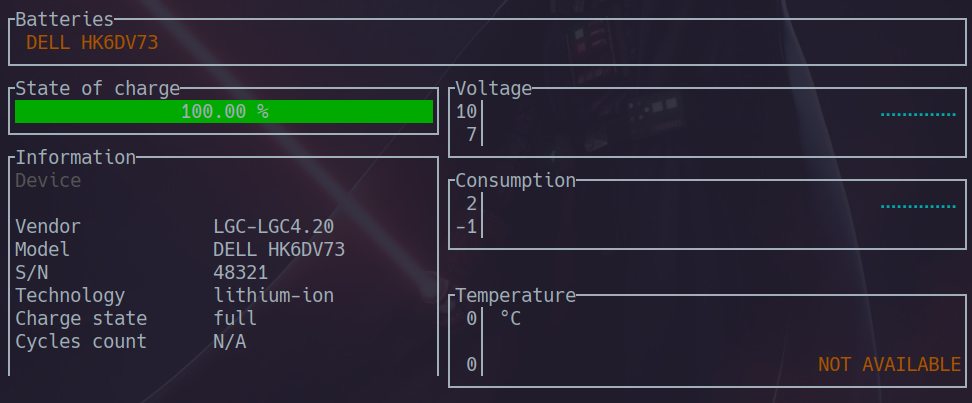Select the DELL HK6DV73 battery tab
Image resolution: width=972 pixels, height=403 pixels.
click(x=92, y=43)
